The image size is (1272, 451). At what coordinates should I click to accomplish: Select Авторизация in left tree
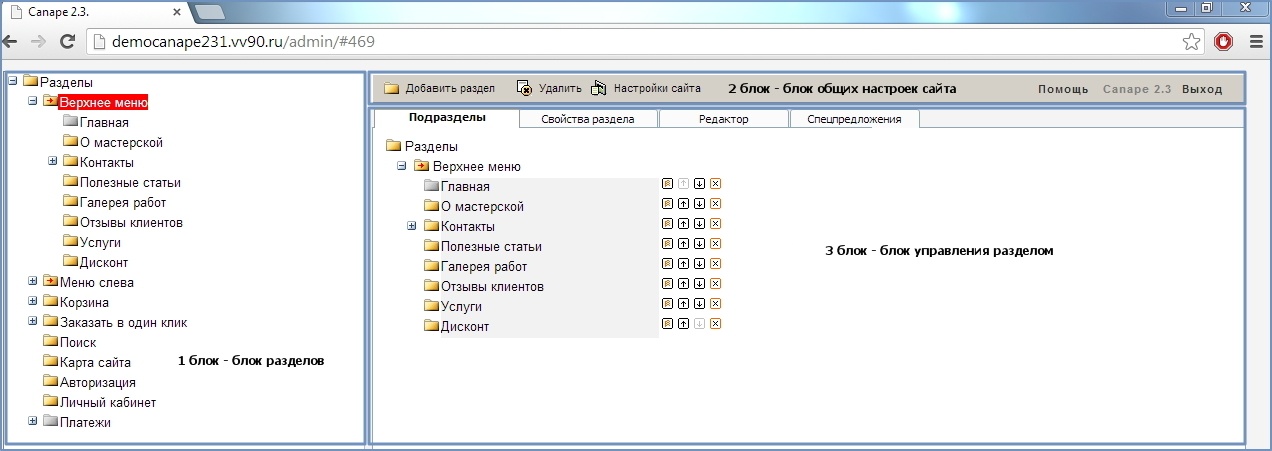pyautogui.click(x=98, y=382)
